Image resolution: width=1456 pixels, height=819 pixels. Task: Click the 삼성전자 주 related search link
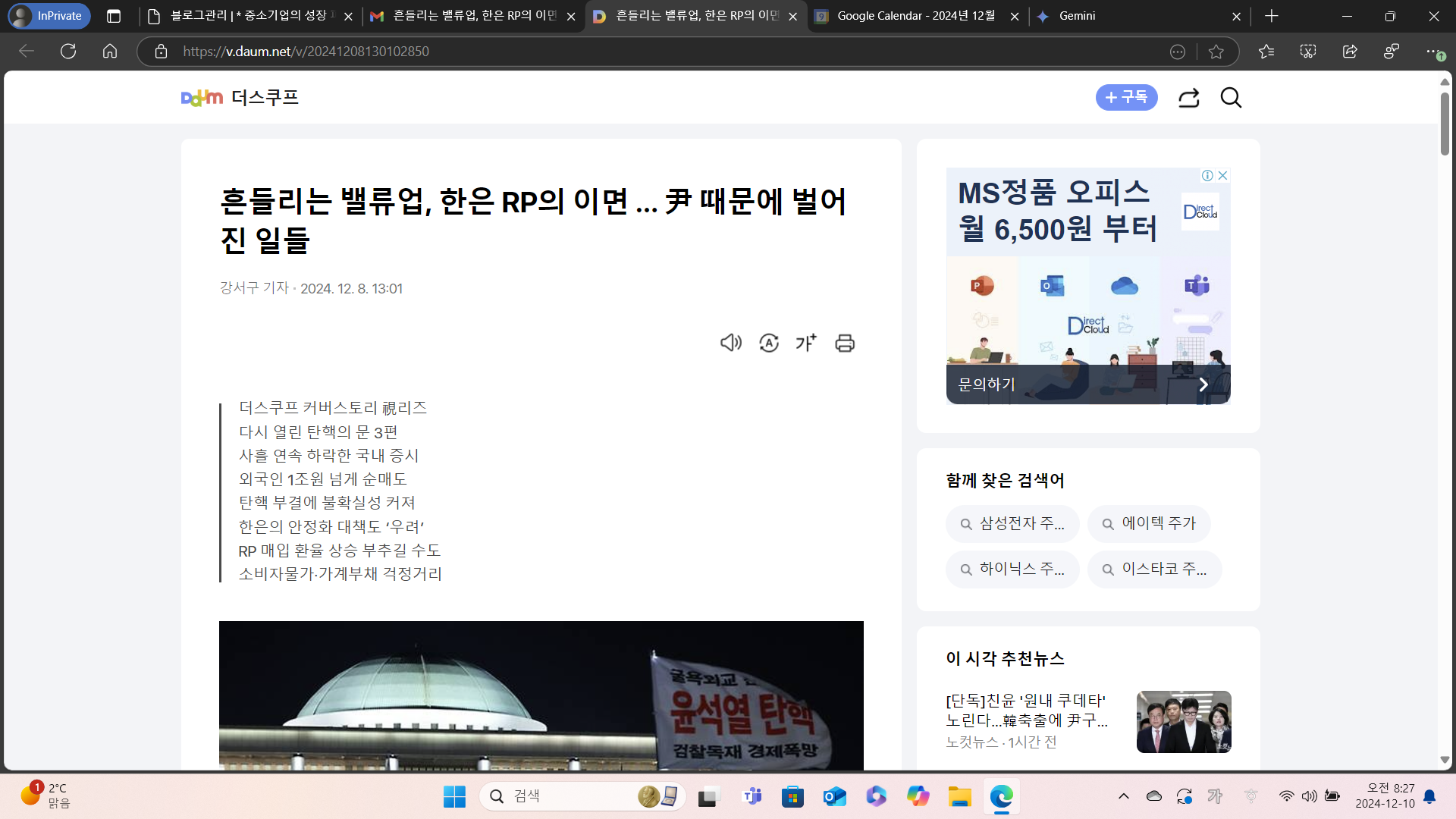coord(1012,524)
